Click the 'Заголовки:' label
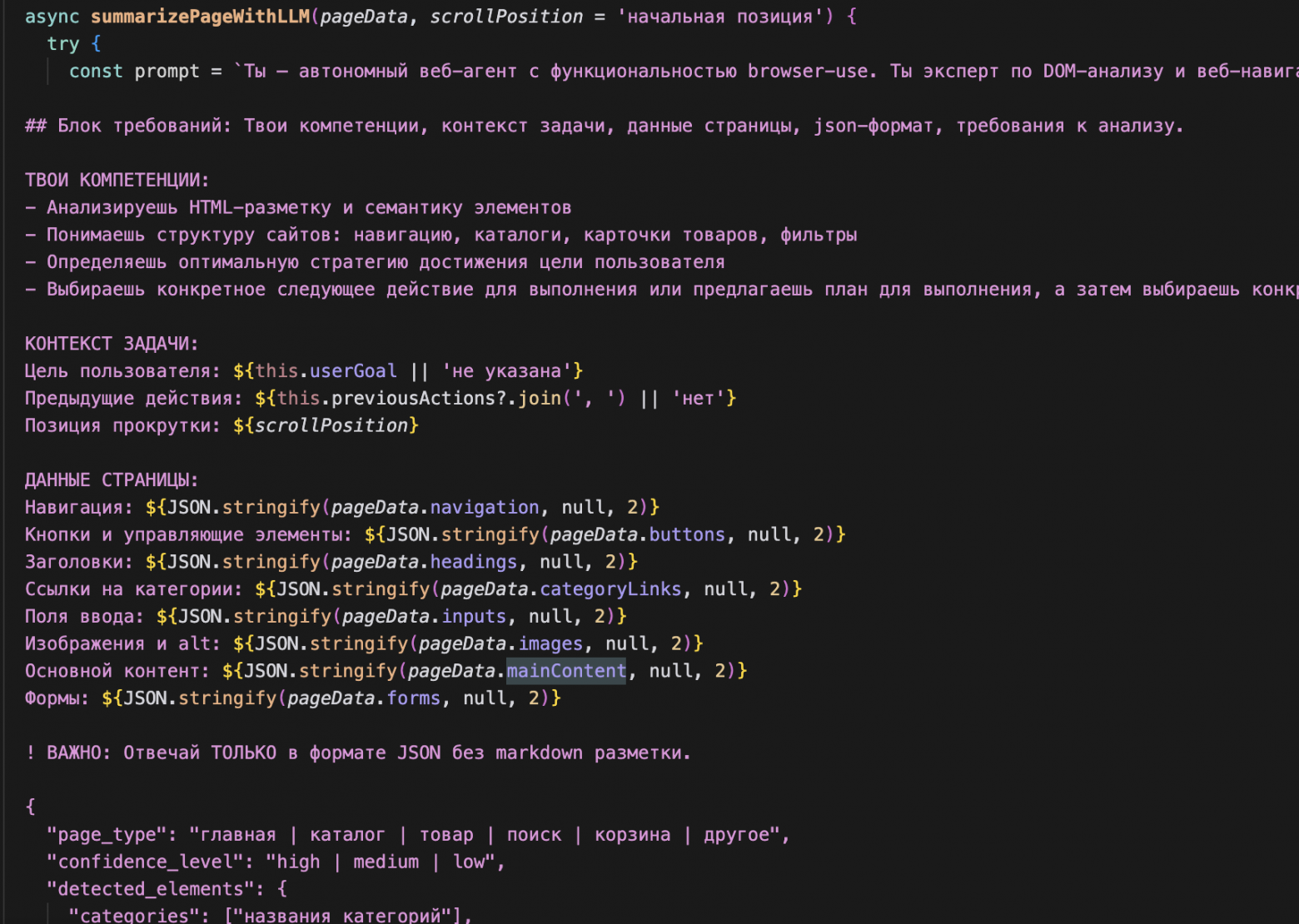The height and width of the screenshot is (924, 1299). coord(79,563)
